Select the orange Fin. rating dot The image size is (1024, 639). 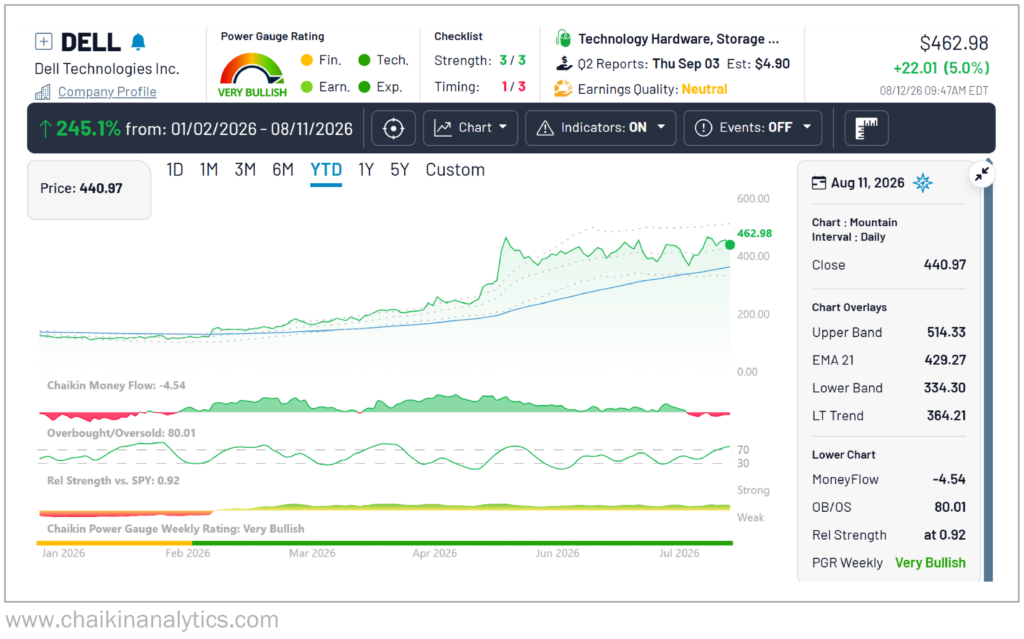pyautogui.click(x=307, y=60)
